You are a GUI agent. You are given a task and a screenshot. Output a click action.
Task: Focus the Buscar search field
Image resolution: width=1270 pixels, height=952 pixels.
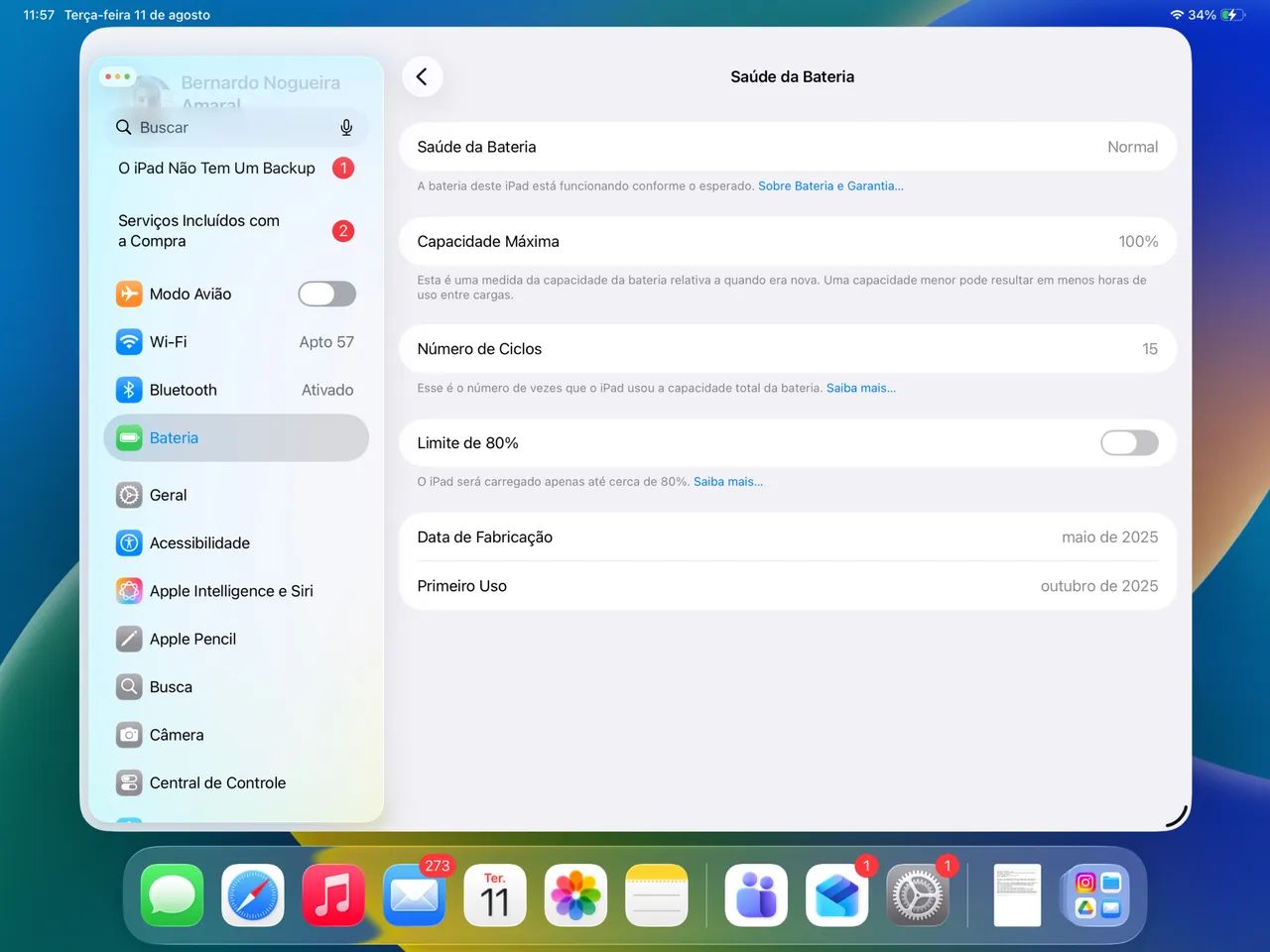236,127
